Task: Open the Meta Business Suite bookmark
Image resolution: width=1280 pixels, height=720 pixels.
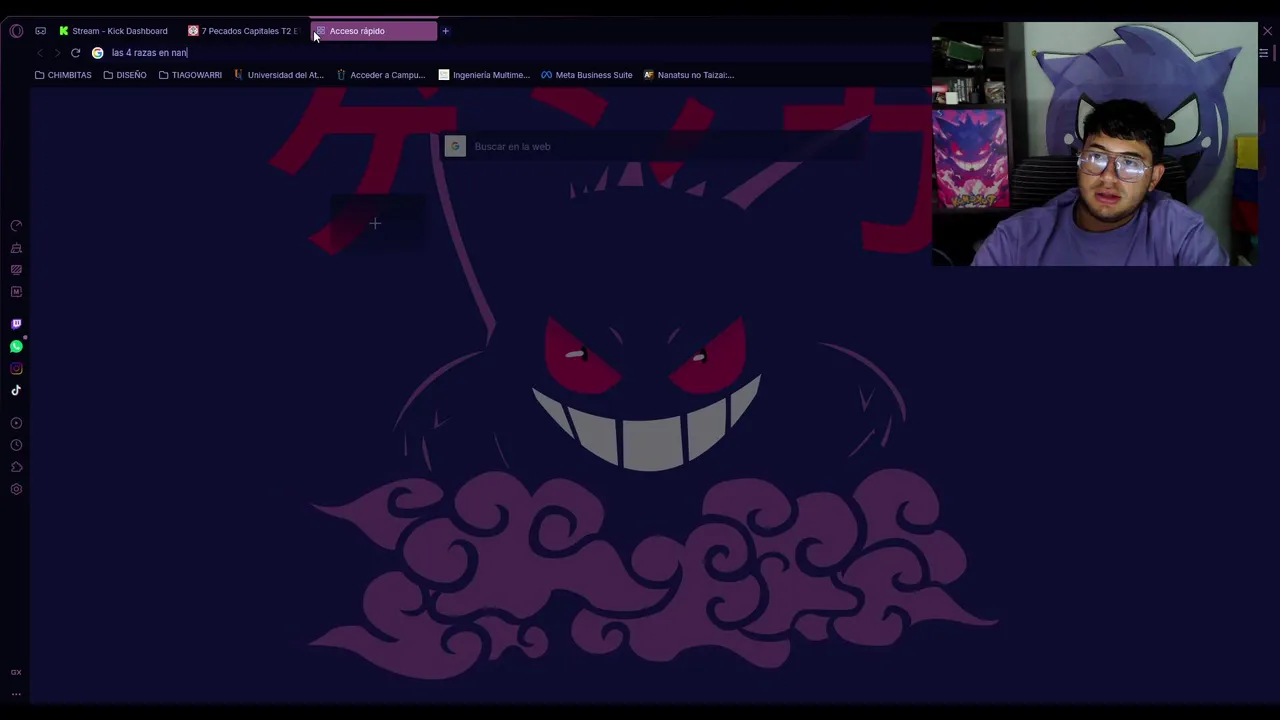Action: coord(587,75)
